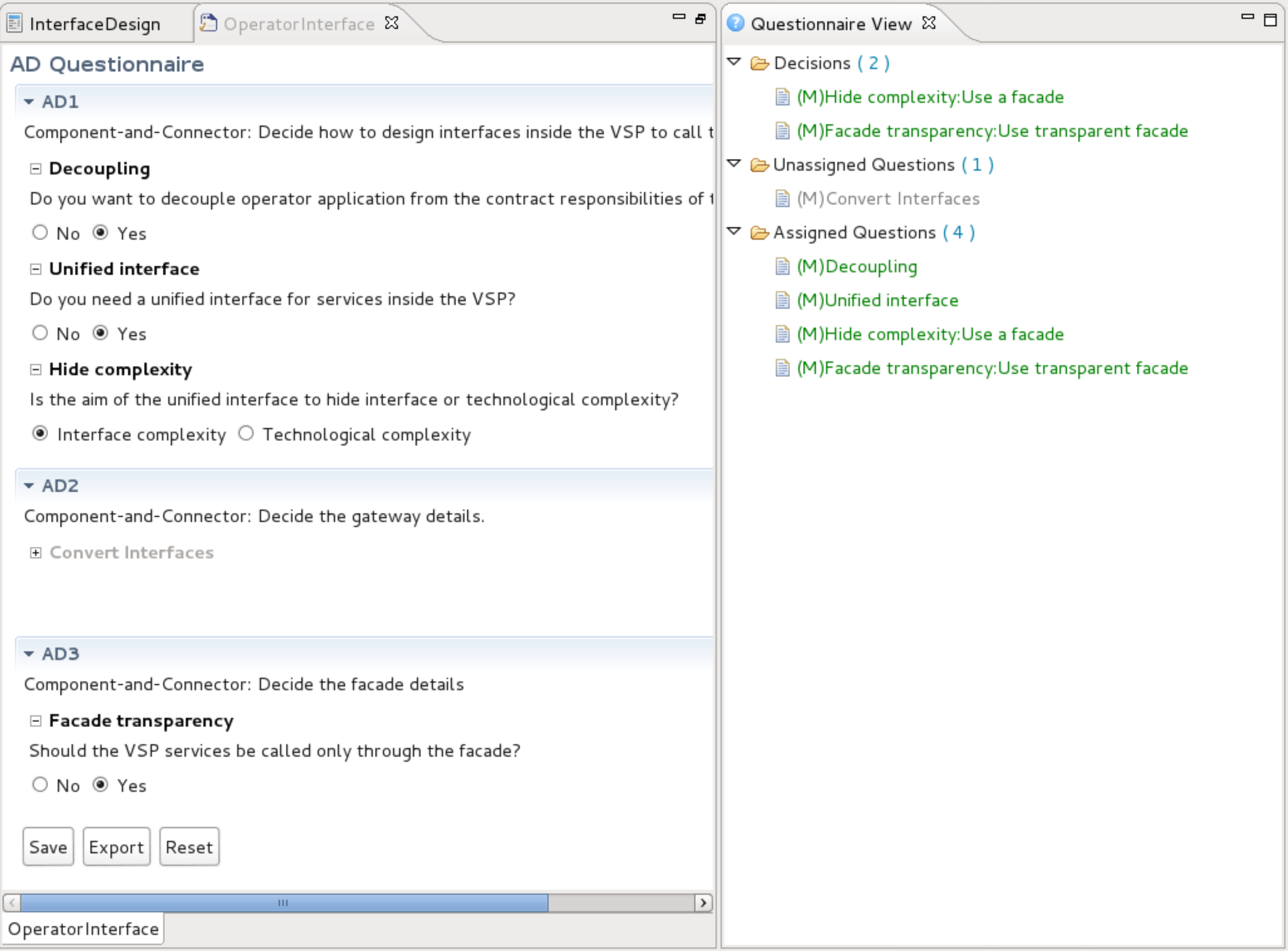Viewport: 1288px width, 951px height.
Task: Minimize the Questionnaire View pane
Action: [1247, 17]
